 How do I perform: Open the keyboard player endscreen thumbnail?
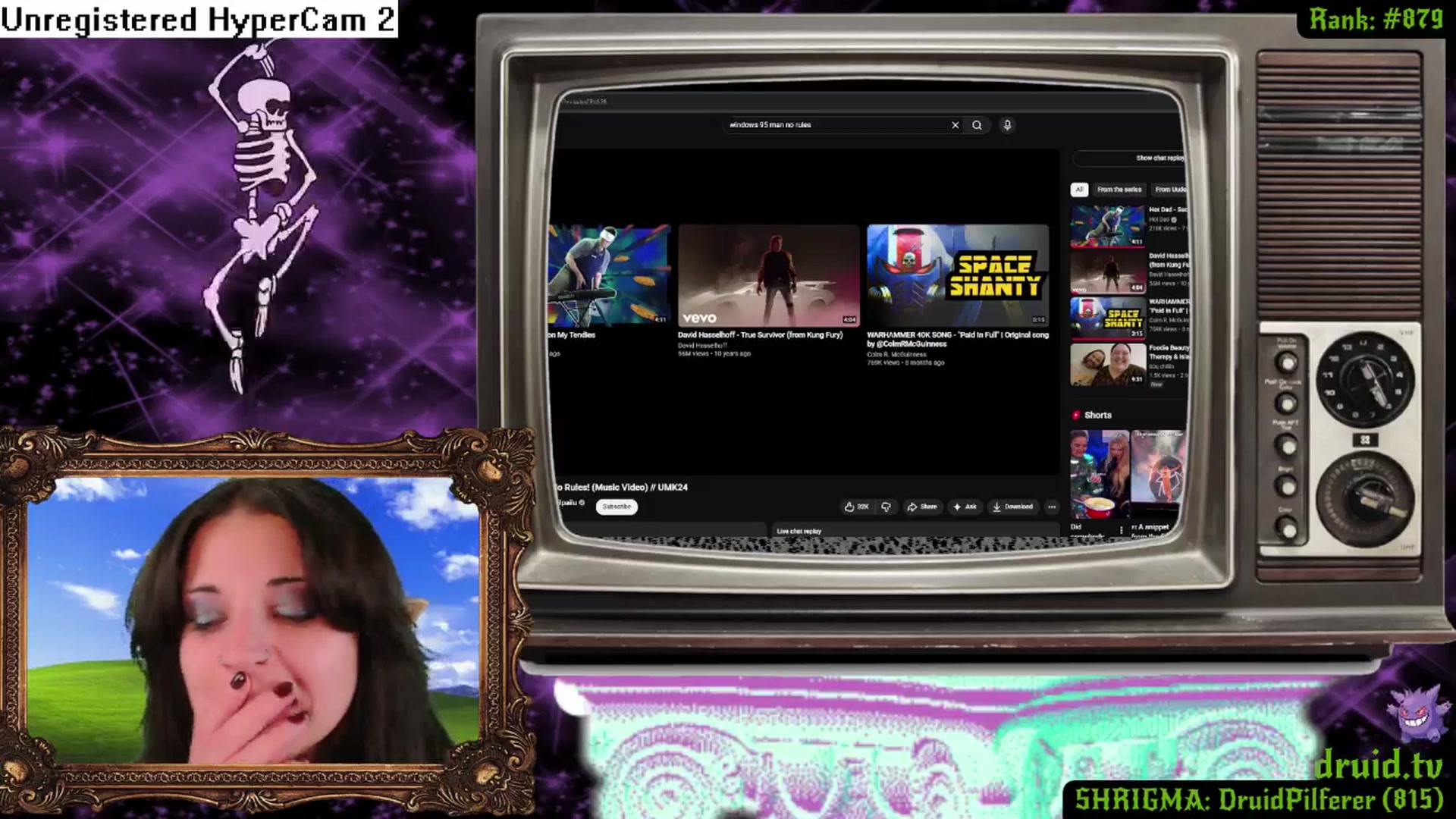pos(609,275)
